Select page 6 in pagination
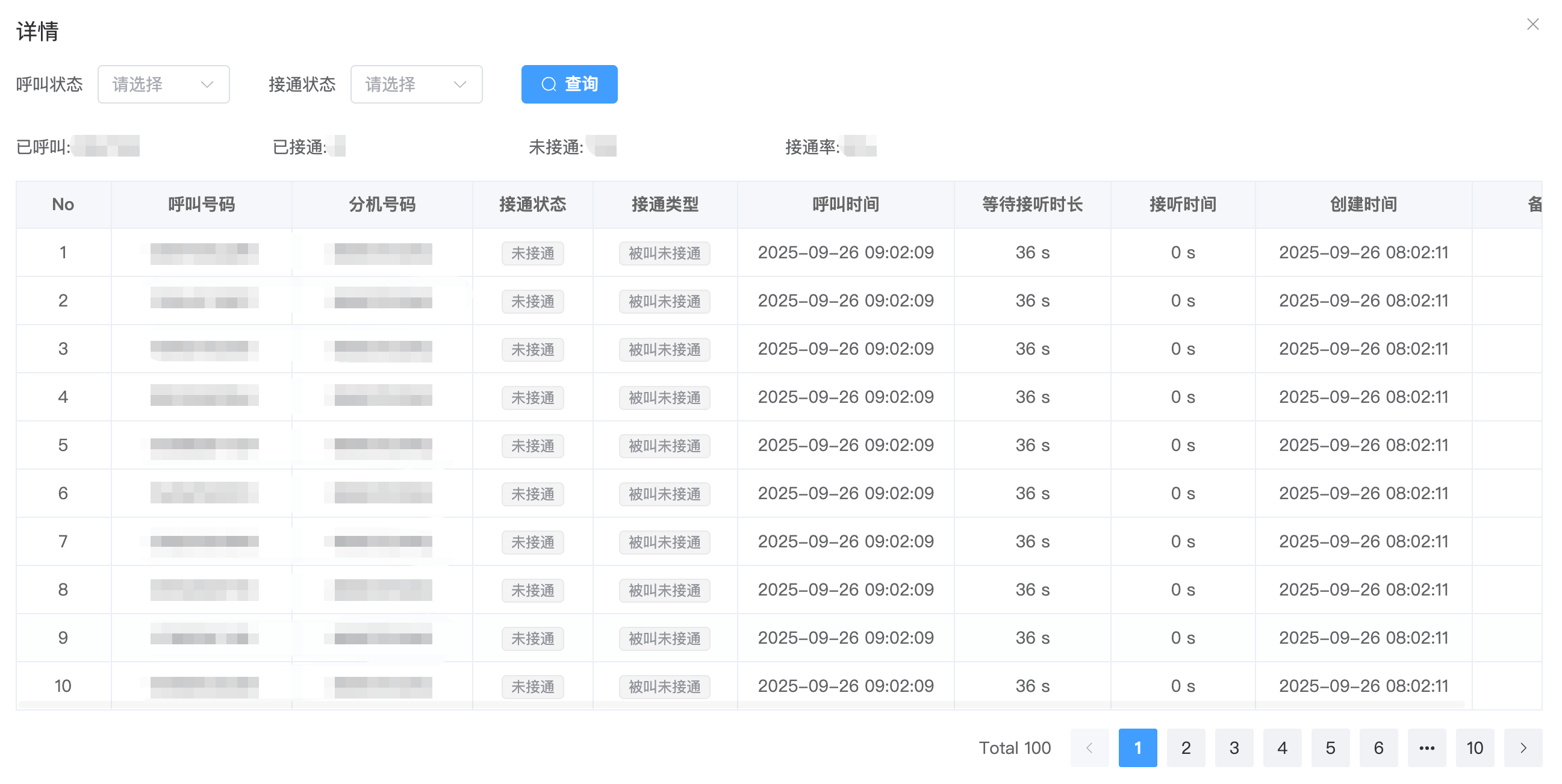 coord(1378,747)
